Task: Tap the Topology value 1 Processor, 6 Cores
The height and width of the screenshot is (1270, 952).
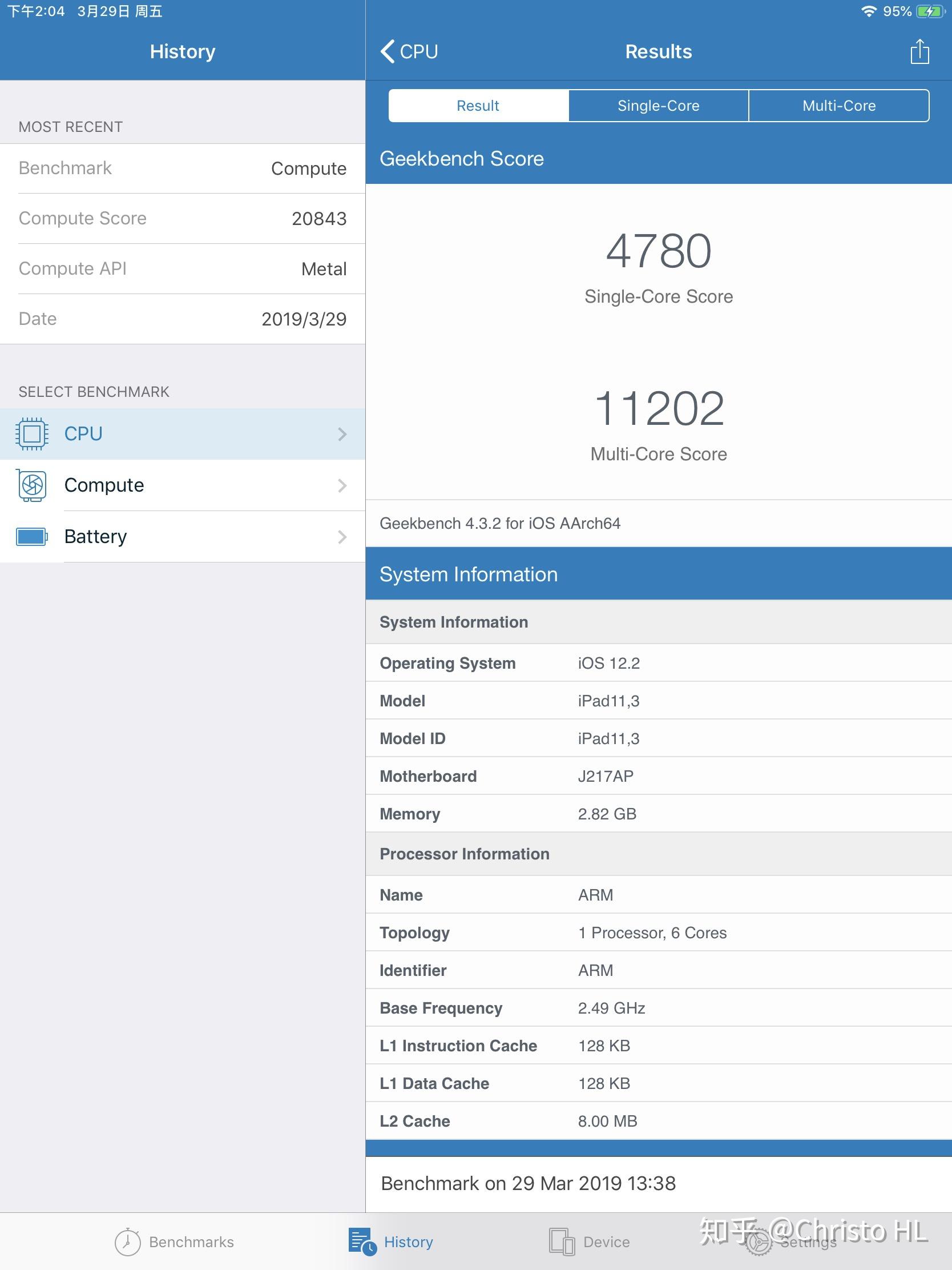Action: click(652, 933)
